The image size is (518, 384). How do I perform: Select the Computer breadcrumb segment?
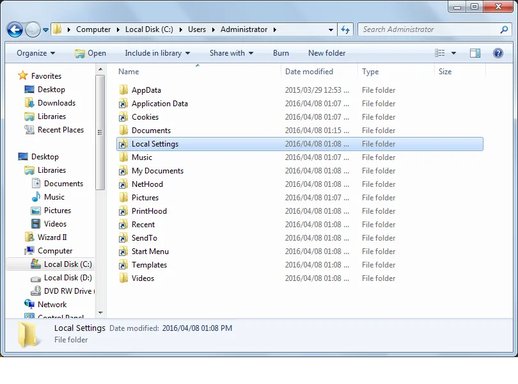pyautogui.click(x=93, y=29)
